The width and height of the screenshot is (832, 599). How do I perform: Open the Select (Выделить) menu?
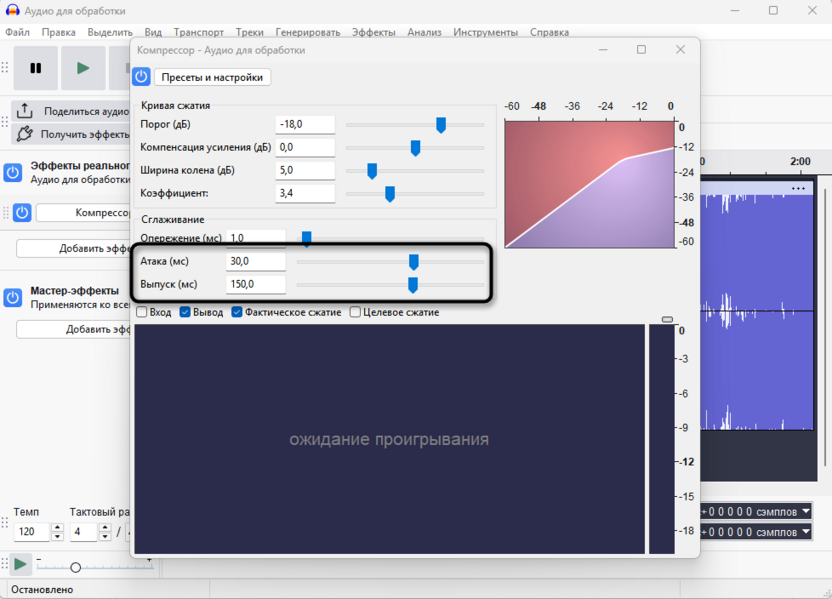click(110, 32)
